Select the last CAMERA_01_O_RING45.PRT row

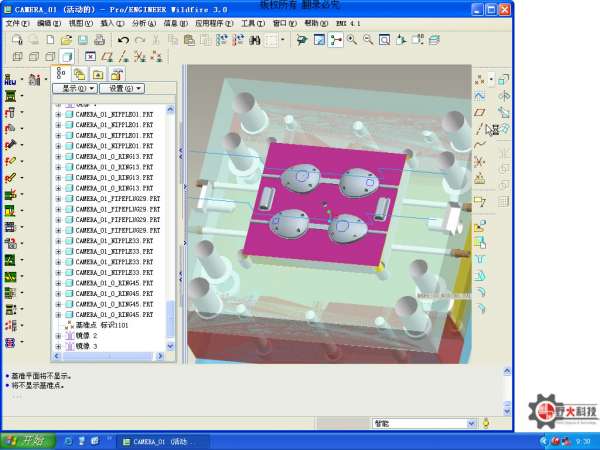(109, 315)
